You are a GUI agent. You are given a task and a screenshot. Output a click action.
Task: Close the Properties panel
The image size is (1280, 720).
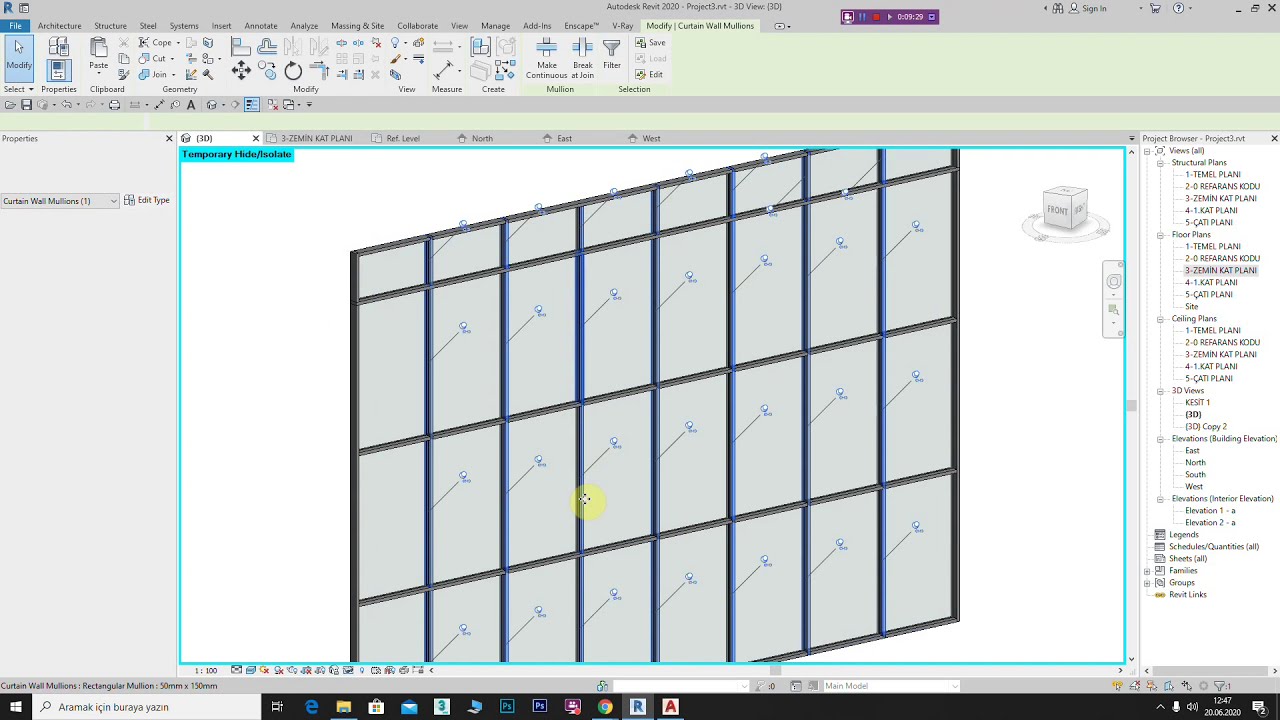pos(169,138)
